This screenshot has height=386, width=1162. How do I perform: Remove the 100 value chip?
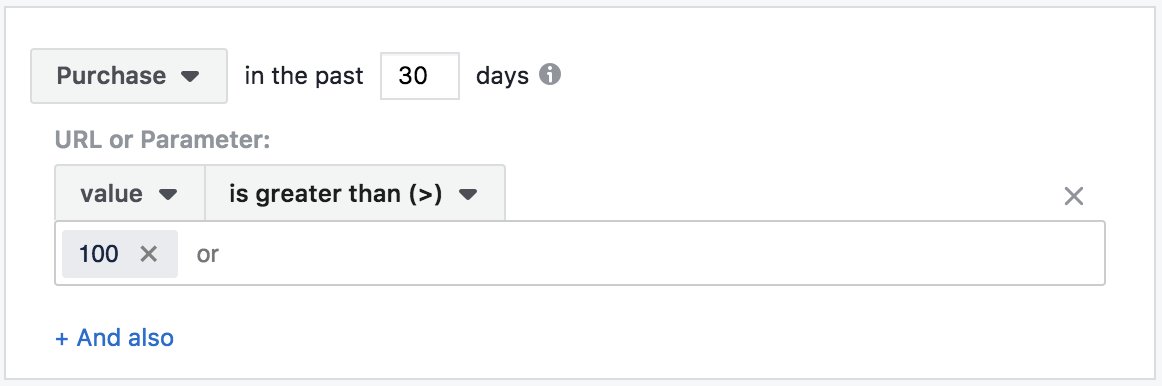149,254
